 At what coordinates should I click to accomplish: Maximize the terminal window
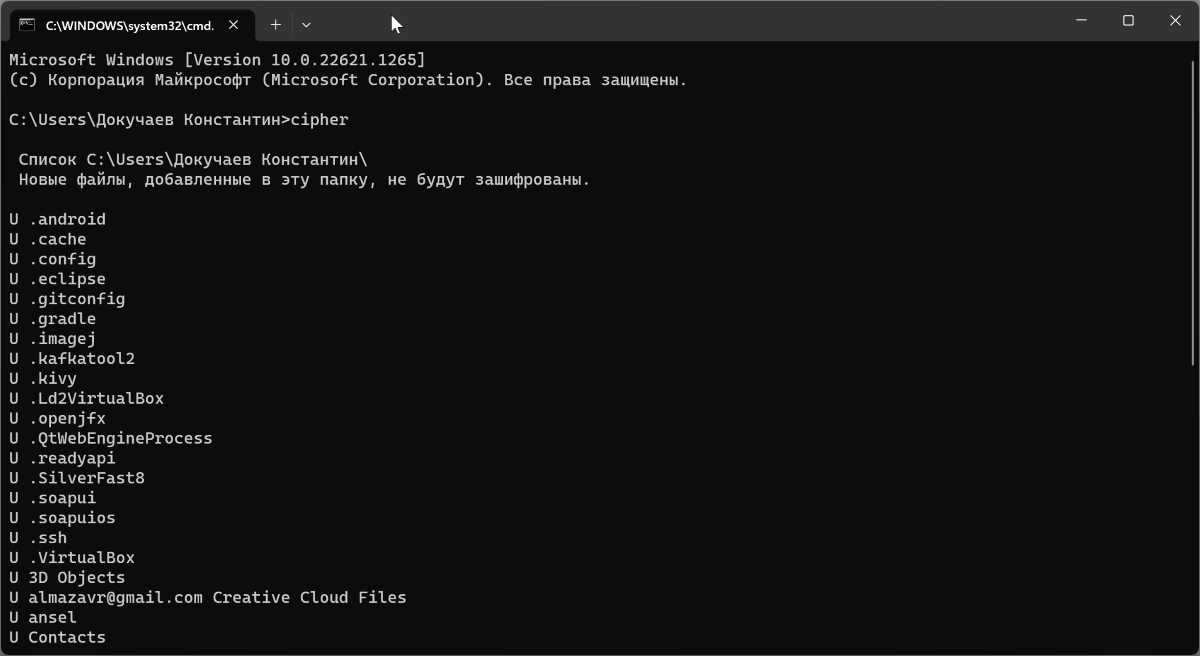point(1128,20)
